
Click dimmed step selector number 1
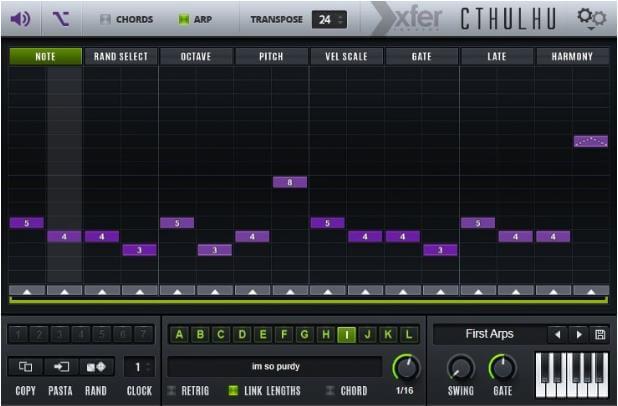coord(18,335)
